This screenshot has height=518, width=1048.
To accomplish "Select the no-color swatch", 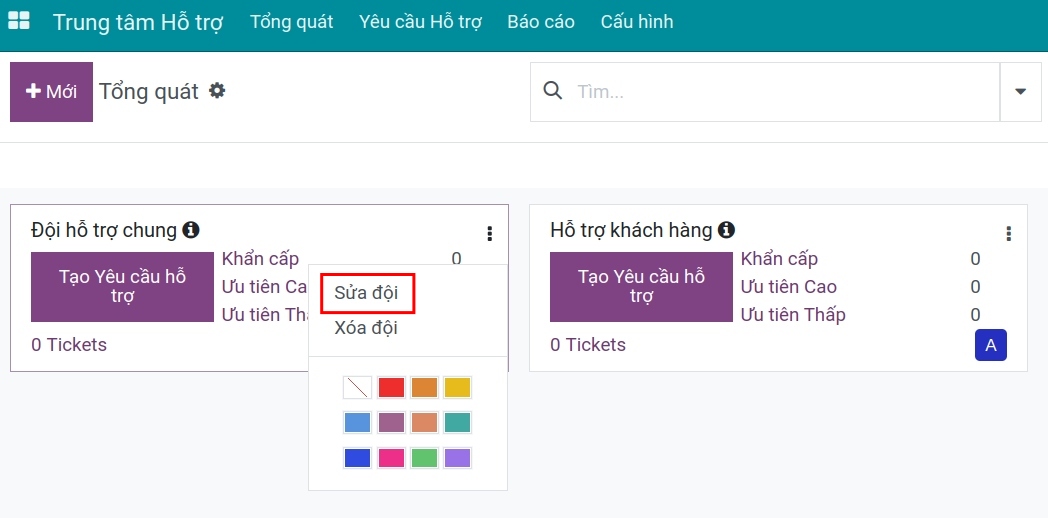I will [358, 388].
